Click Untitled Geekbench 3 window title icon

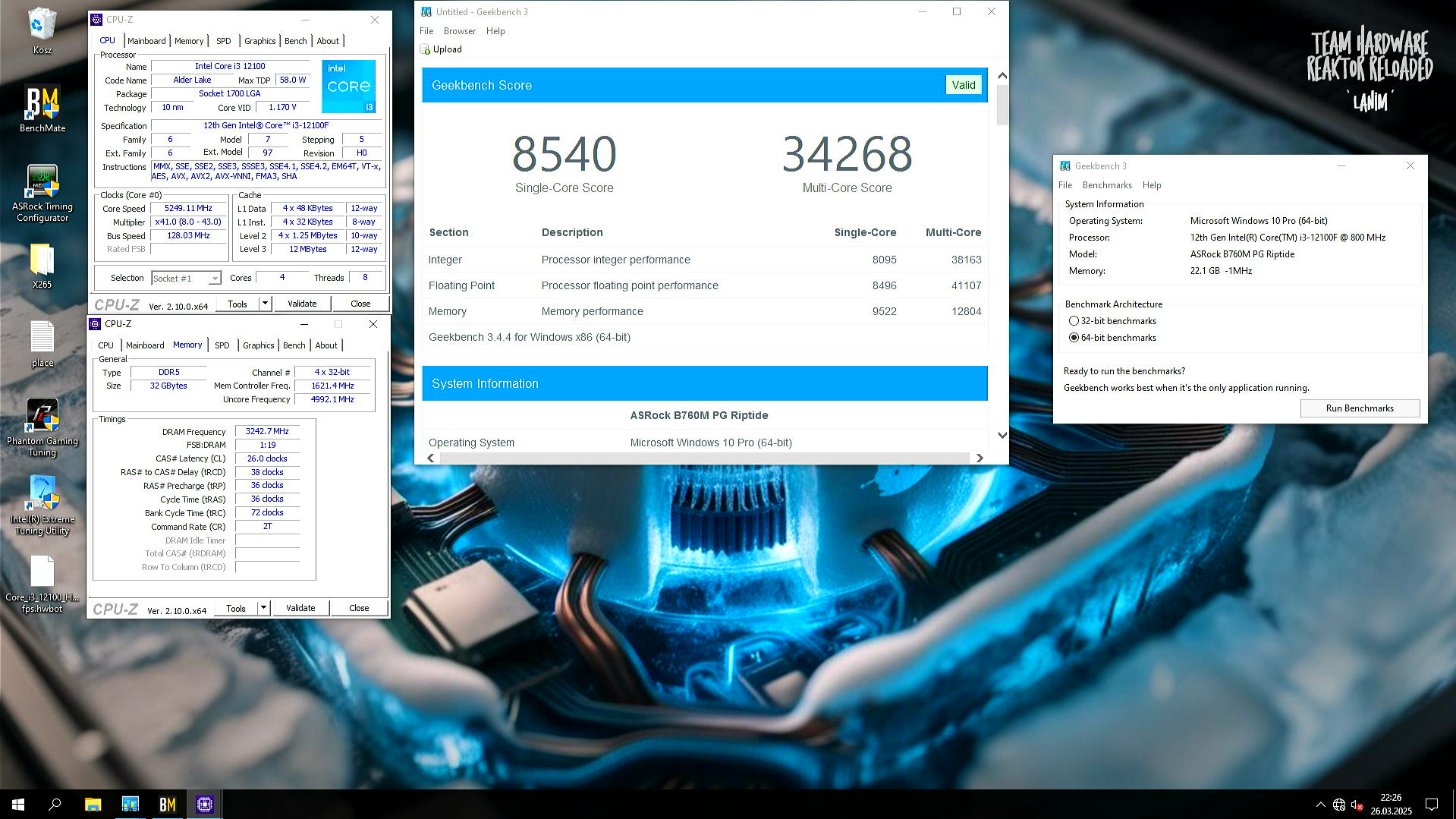426,11
